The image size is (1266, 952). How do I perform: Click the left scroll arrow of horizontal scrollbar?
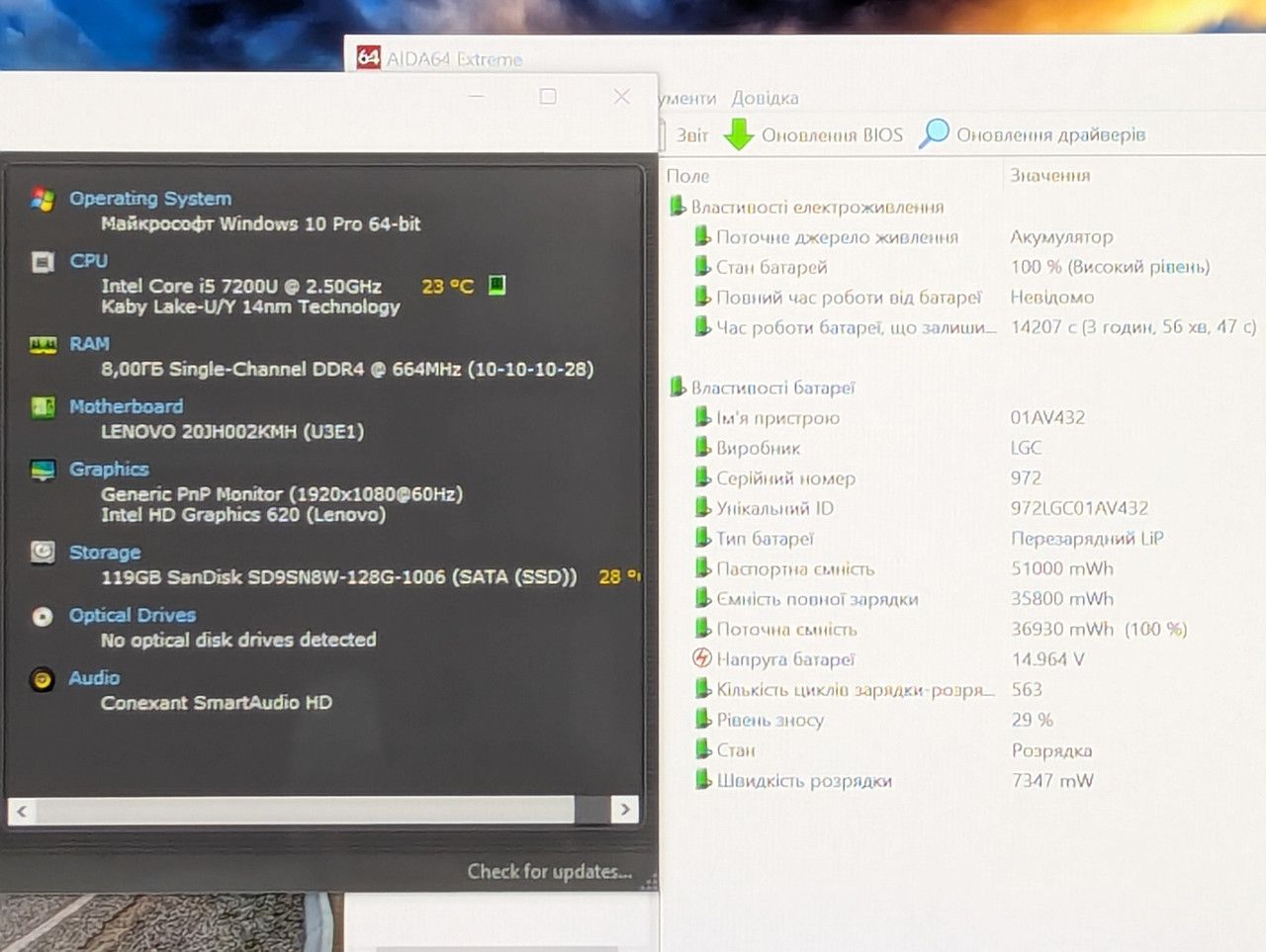pyautogui.click(x=22, y=811)
